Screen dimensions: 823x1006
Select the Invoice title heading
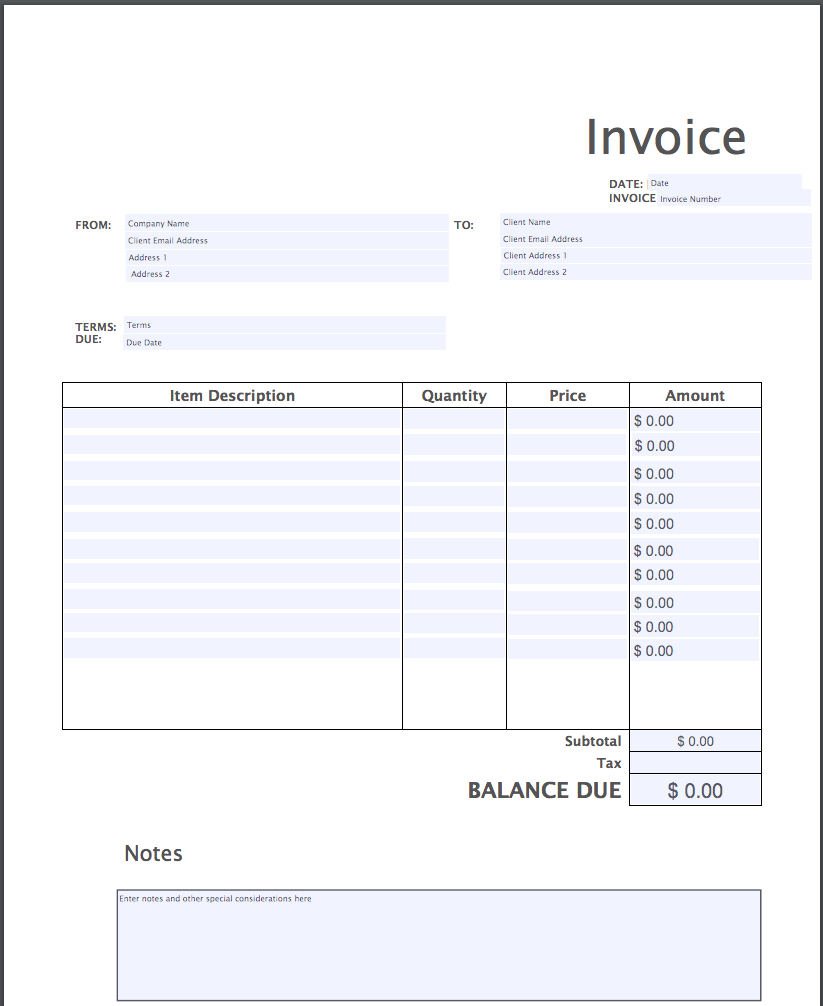(x=667, y=137)
